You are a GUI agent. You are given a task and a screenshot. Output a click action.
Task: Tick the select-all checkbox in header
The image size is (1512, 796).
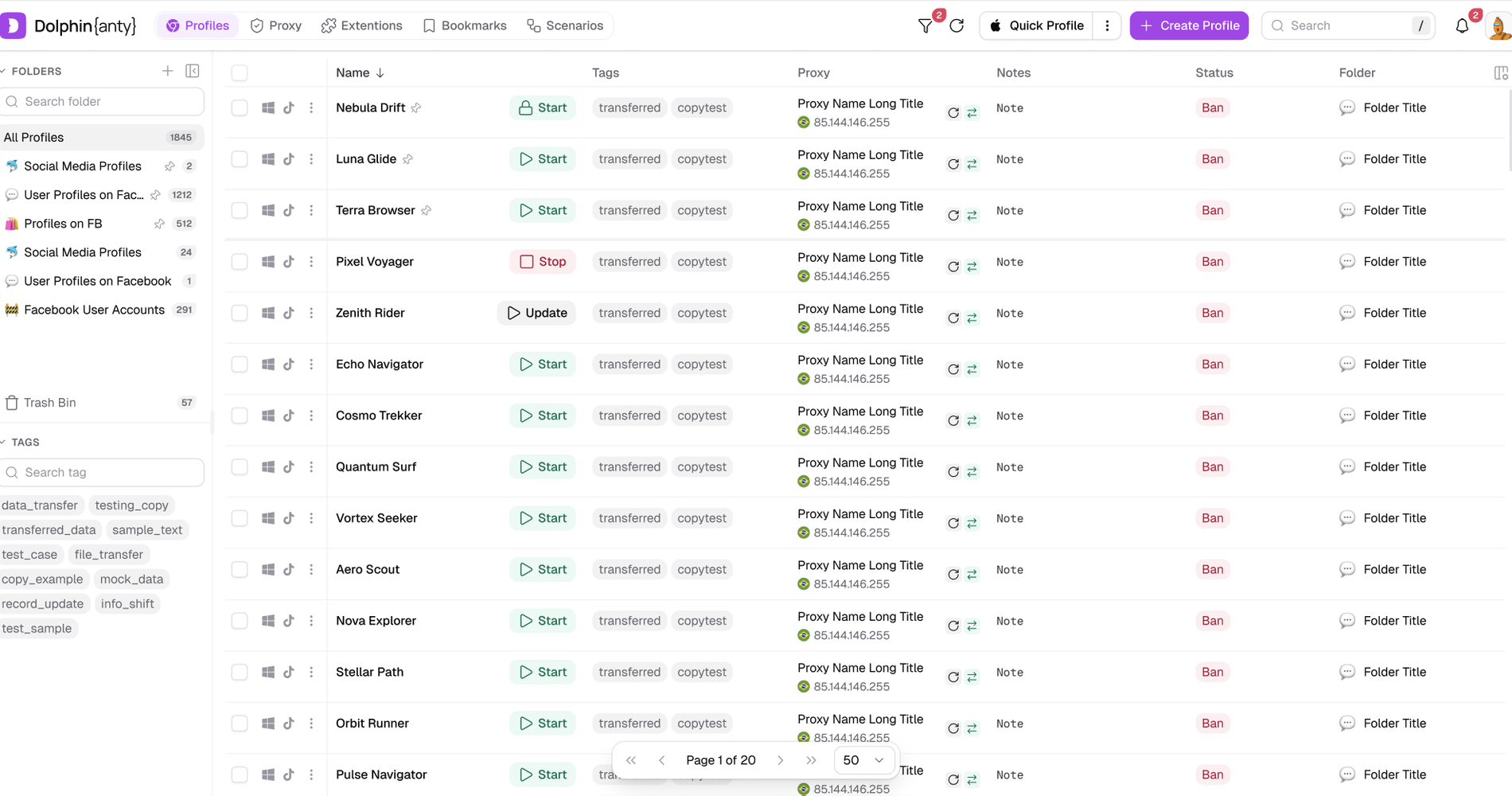[240, 72]
